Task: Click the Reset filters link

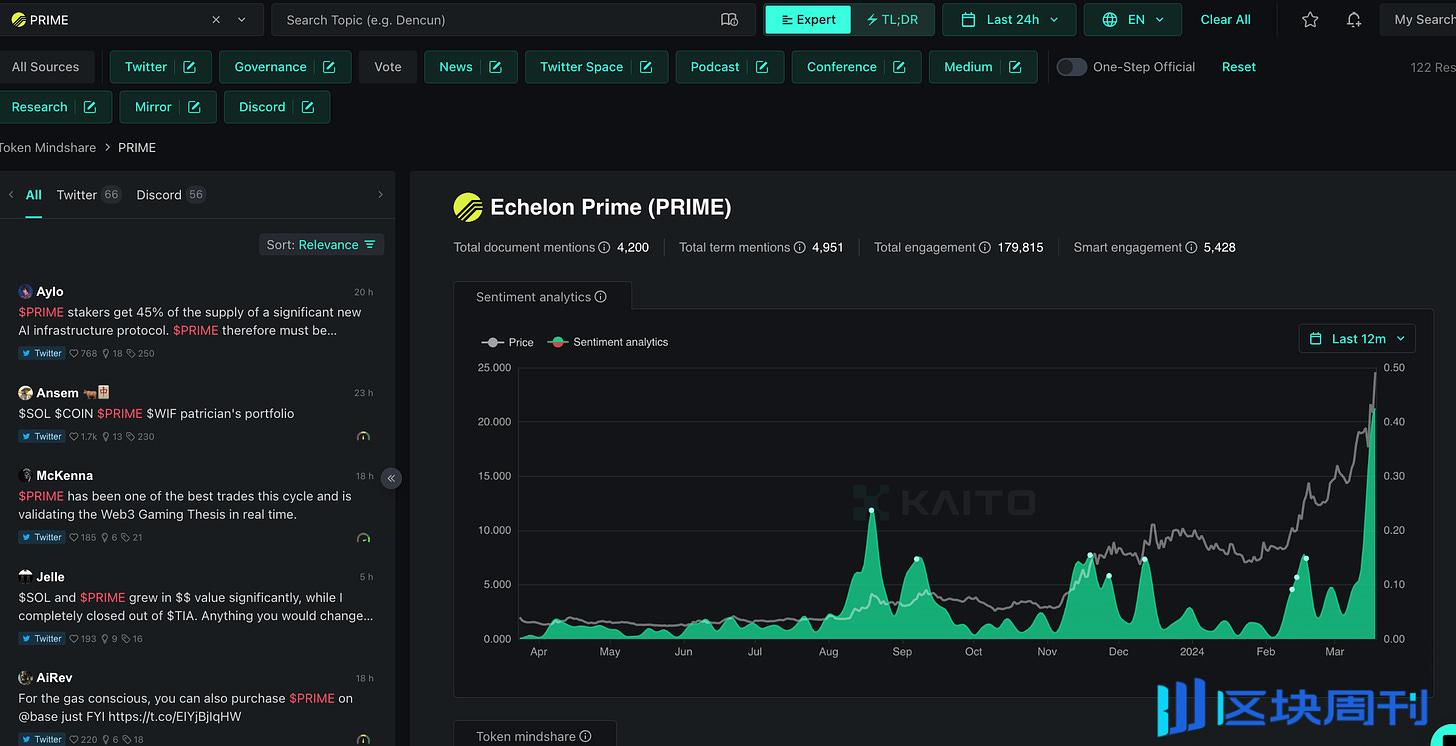Action: tap(1239, 67)
